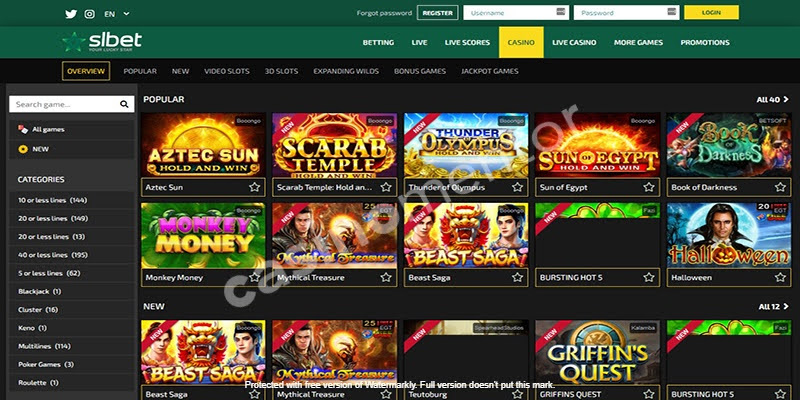
Task: Open Aztec Sun game thumbnail
Action: pos(203,145)
